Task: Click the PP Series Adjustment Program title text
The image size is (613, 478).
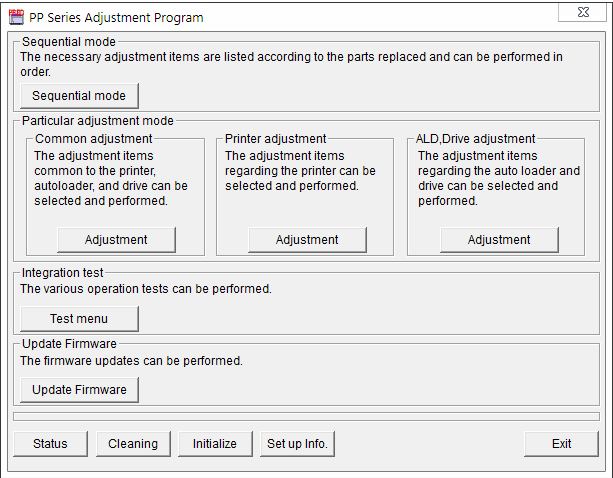Action: [116, 17]
